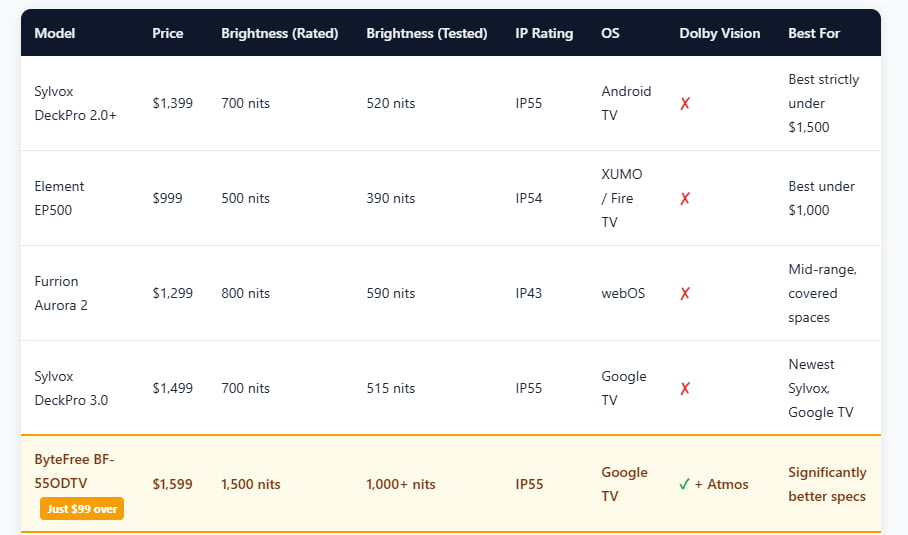Click the 'Significantly better specs' text
Image resolution: width=908 pixels, height=535 pixels.
click(x=827, y=484)
